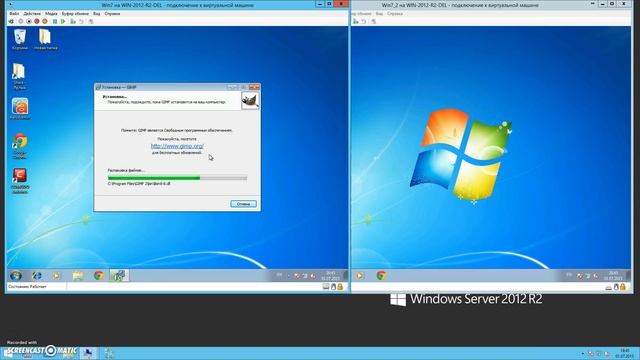Open Справка menu in Win7_2 window
This screenshot has height=360, width=640.
[x=395, y=13]
